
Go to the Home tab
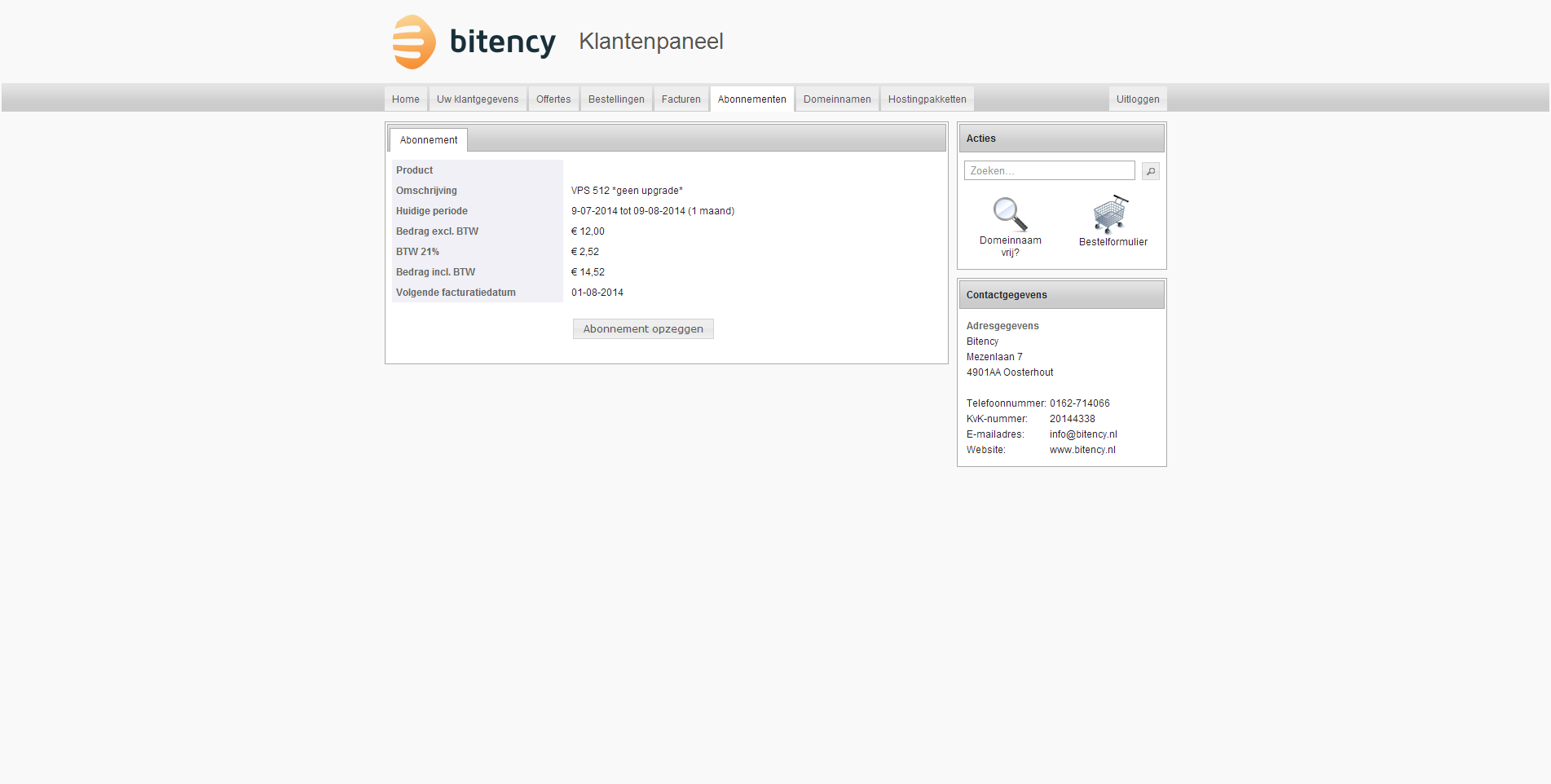tap(405, 99)
